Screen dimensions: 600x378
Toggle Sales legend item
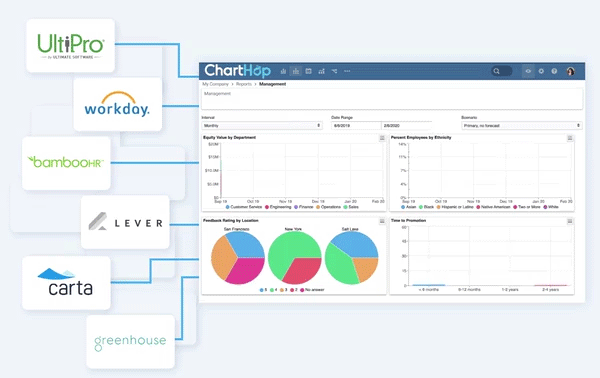351,207
